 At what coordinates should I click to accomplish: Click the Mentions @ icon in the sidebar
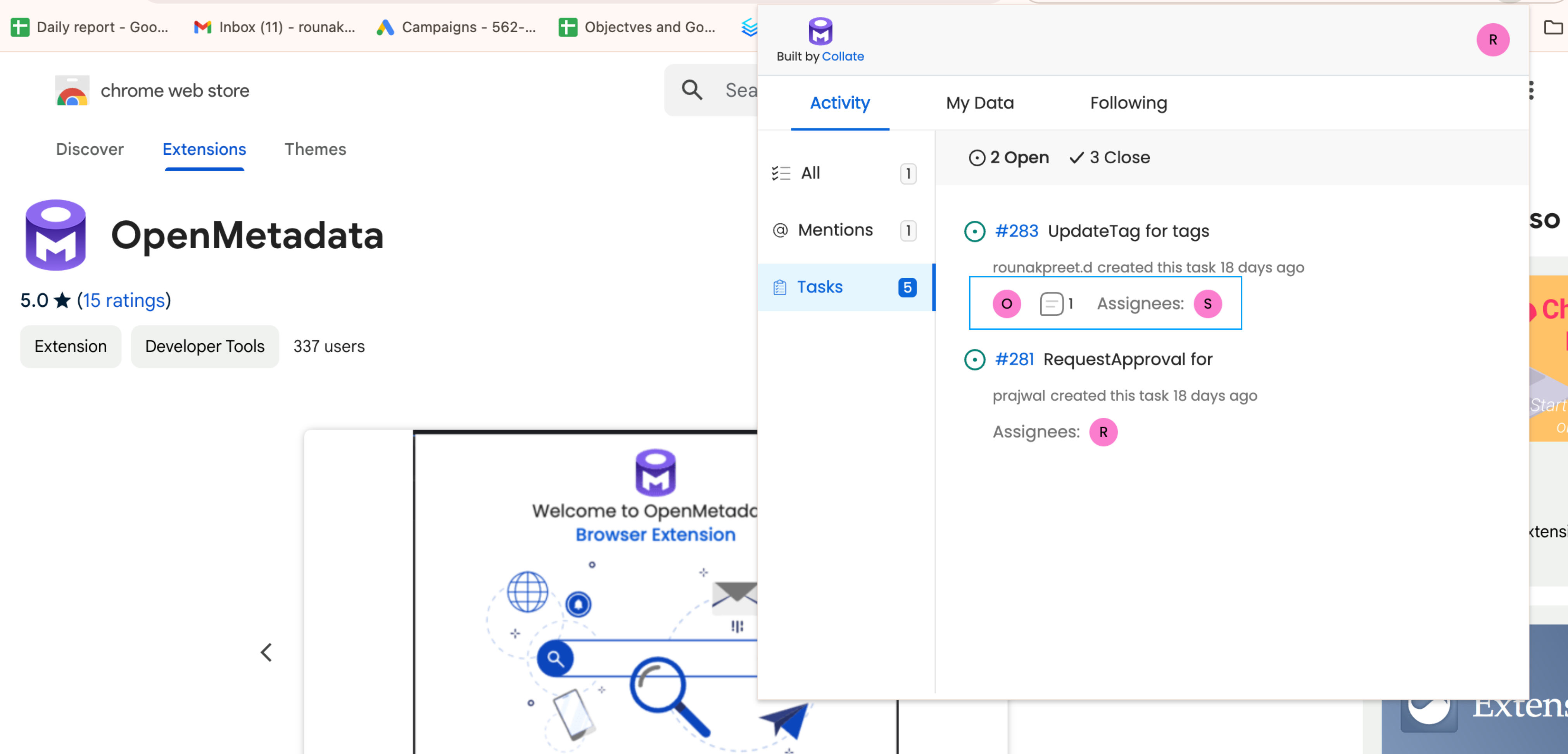[781, 230]
